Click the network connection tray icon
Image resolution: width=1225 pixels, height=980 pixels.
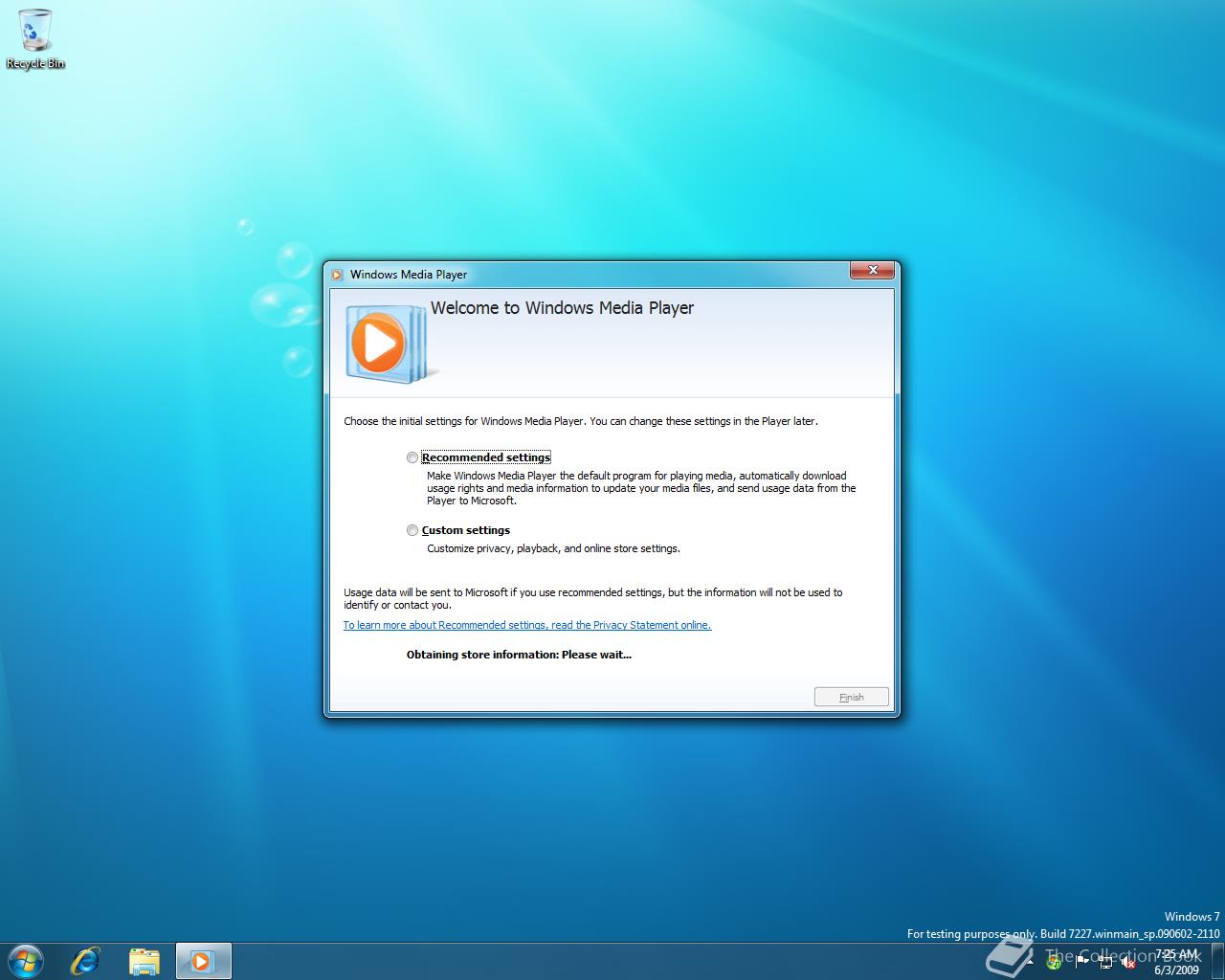click(x=1106, y=963)
